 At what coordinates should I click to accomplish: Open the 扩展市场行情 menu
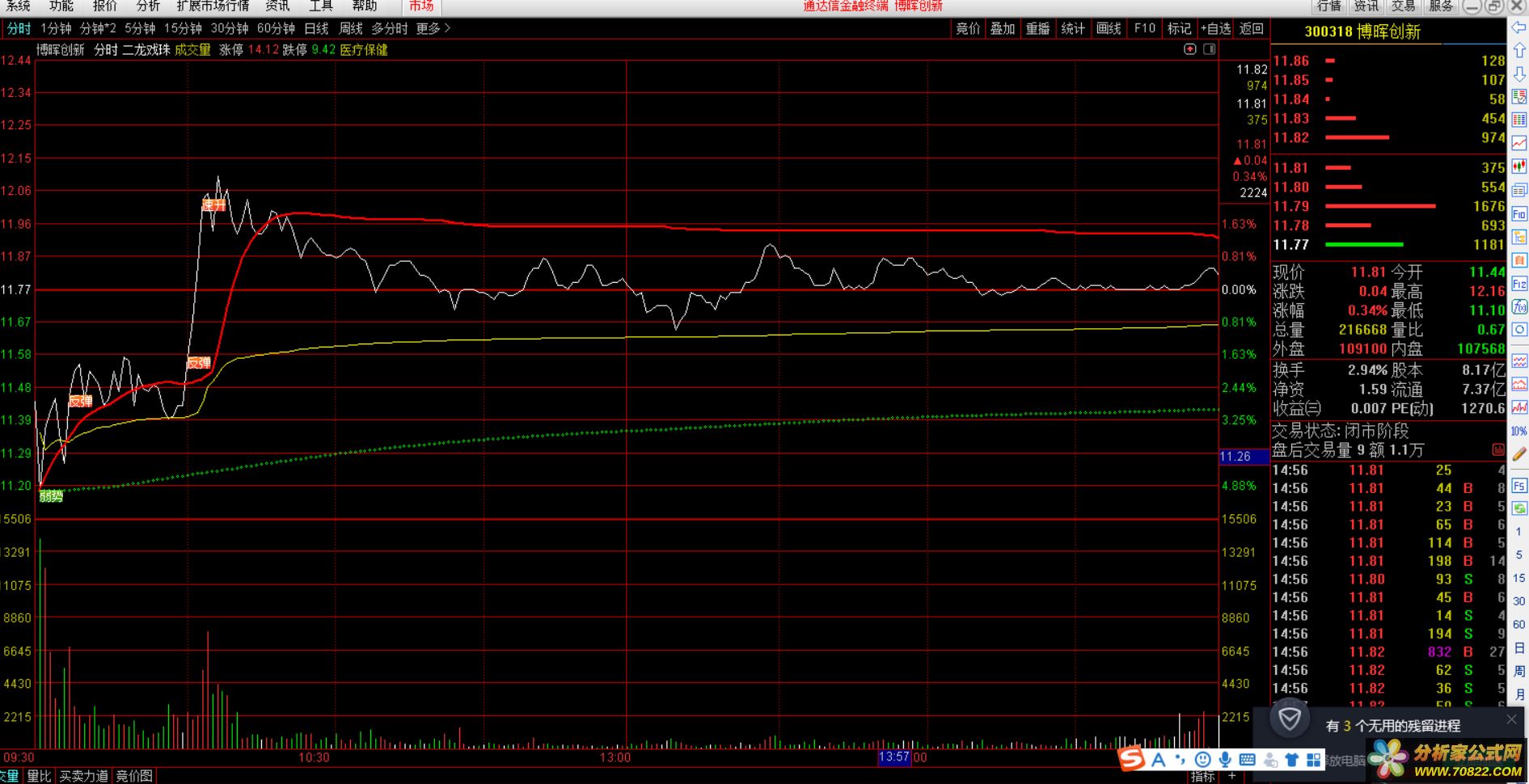[213, 6]
